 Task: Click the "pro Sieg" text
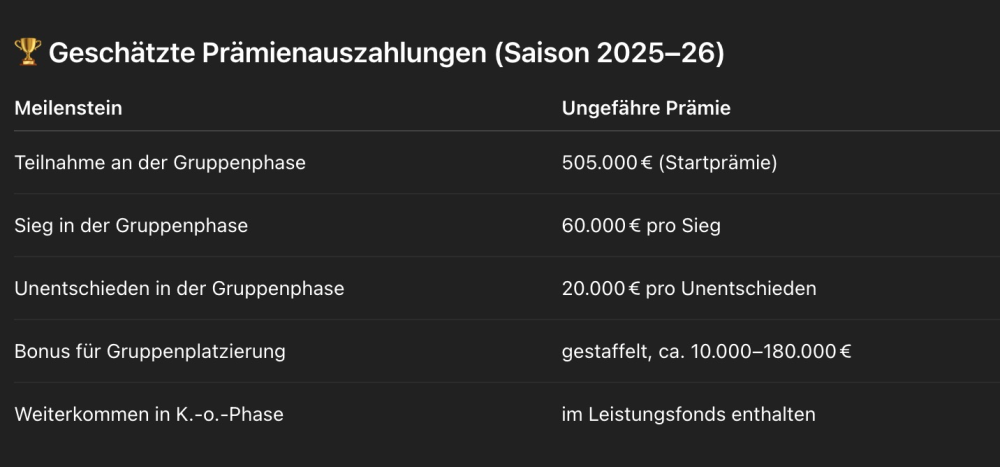point(684,225)
